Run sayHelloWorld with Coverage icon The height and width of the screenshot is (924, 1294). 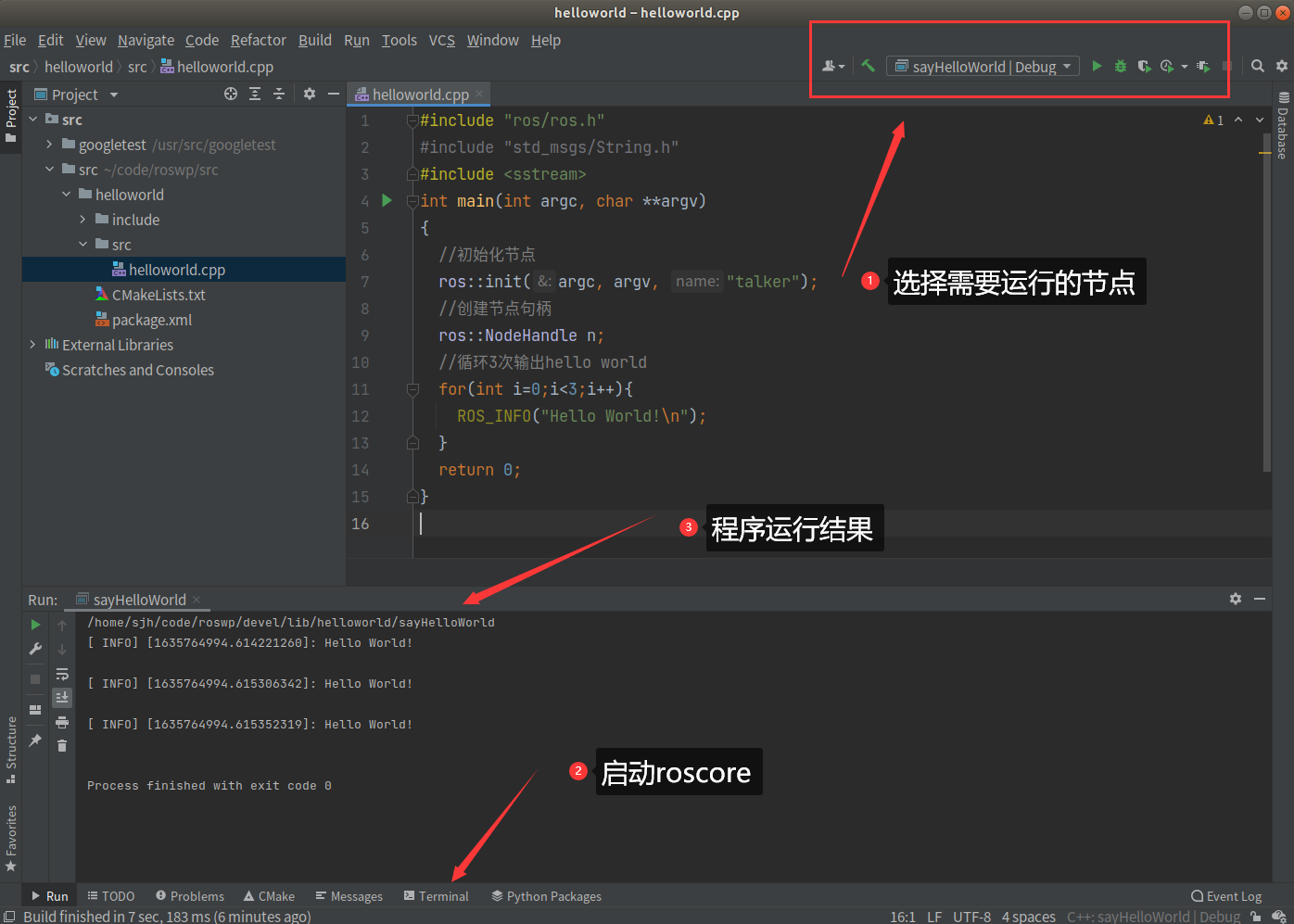(x=1144, y=66)
